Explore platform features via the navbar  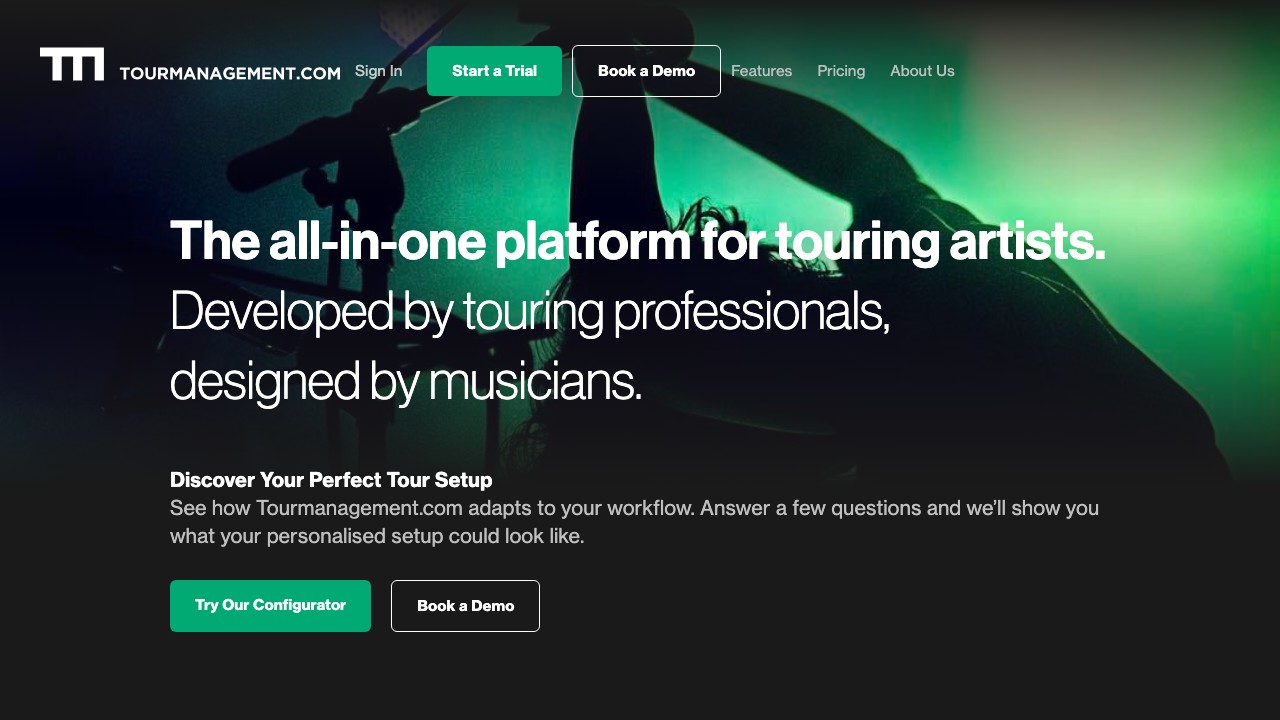pyautogui.click(x=761, y=71)
